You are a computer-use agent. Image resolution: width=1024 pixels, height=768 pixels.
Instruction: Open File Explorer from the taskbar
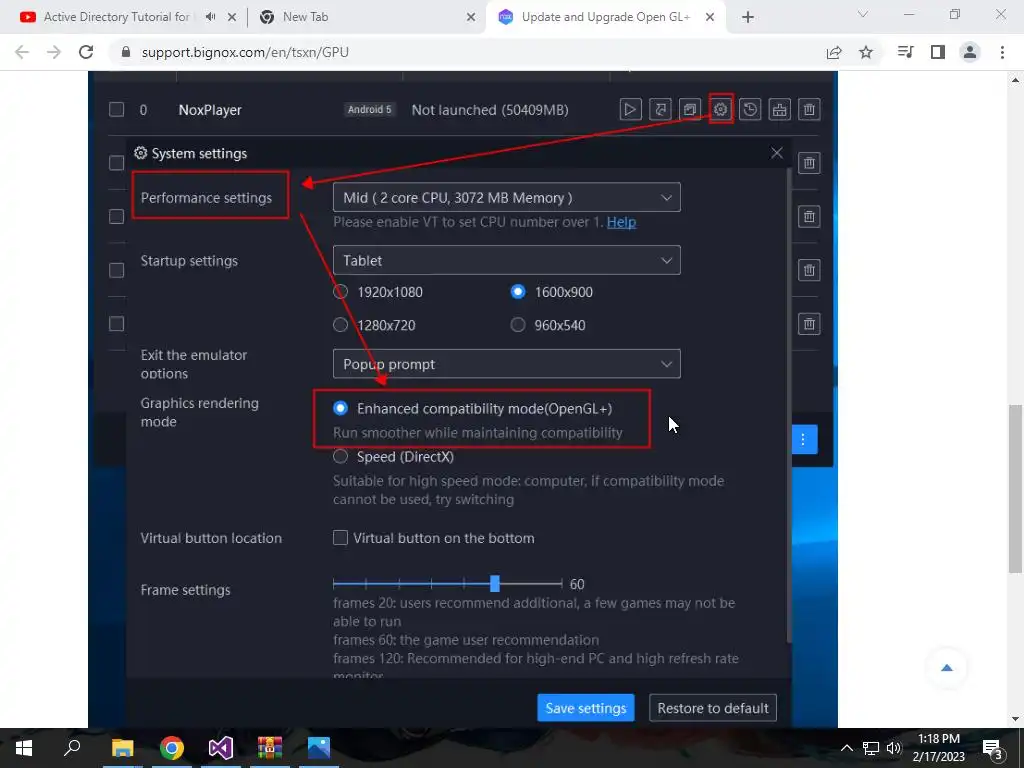(122, 748)
